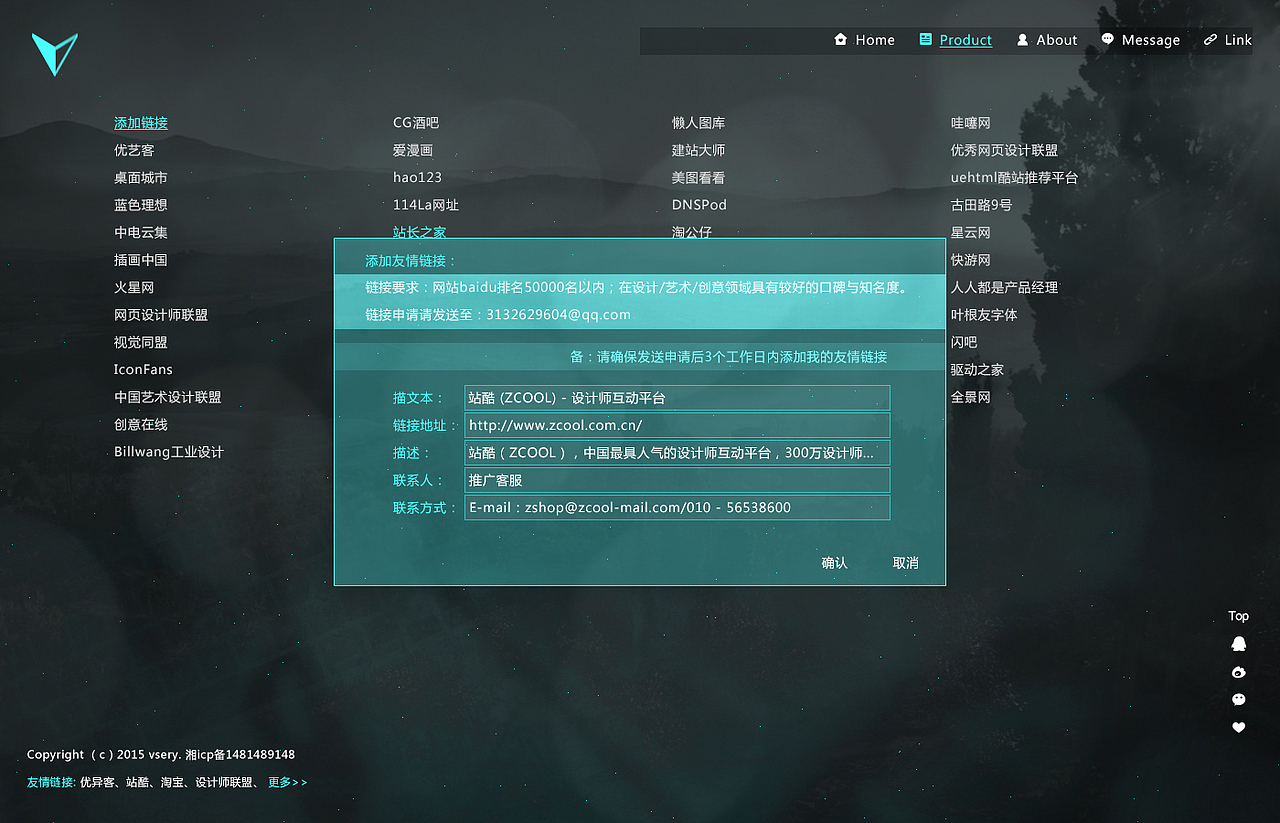This screenshot has width=1280, height=823.
Task: Open the 建站大师 link
Action: [x=699, y=150]
